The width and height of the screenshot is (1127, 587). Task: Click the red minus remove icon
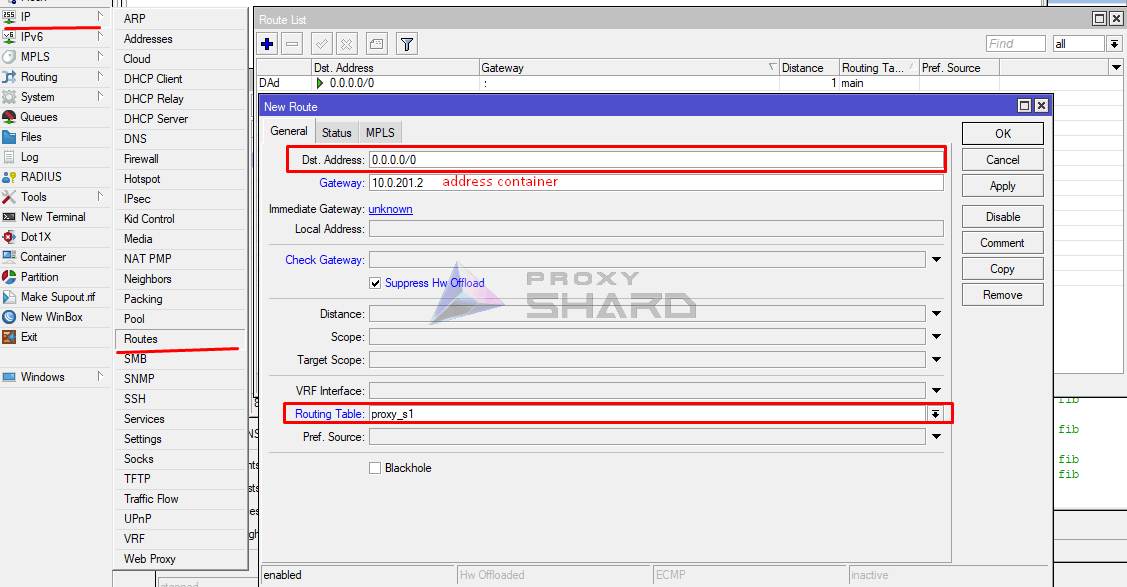pos(292,44)
